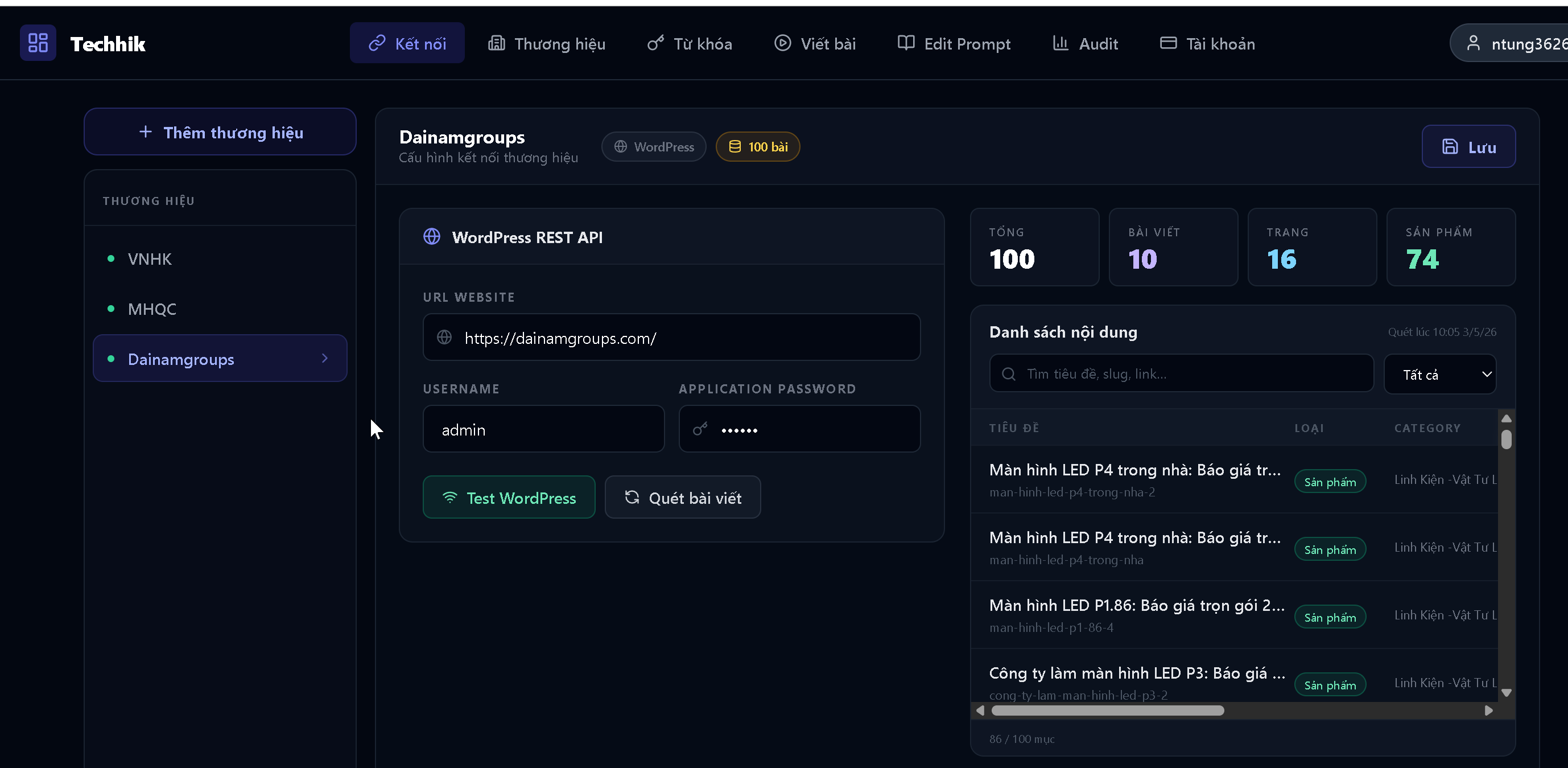Screen dimensions: 1568x768
Task: Focus the Username field containing admin
Action: coord(543,429)
